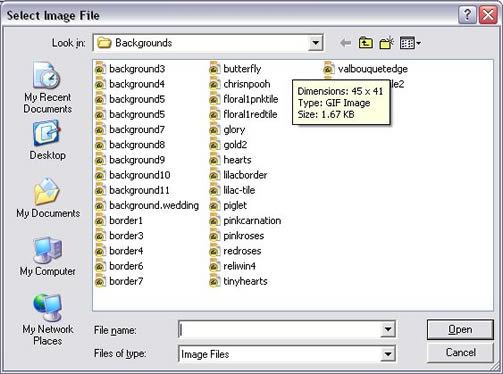Select the background11 file

click(x=132, y=190)
